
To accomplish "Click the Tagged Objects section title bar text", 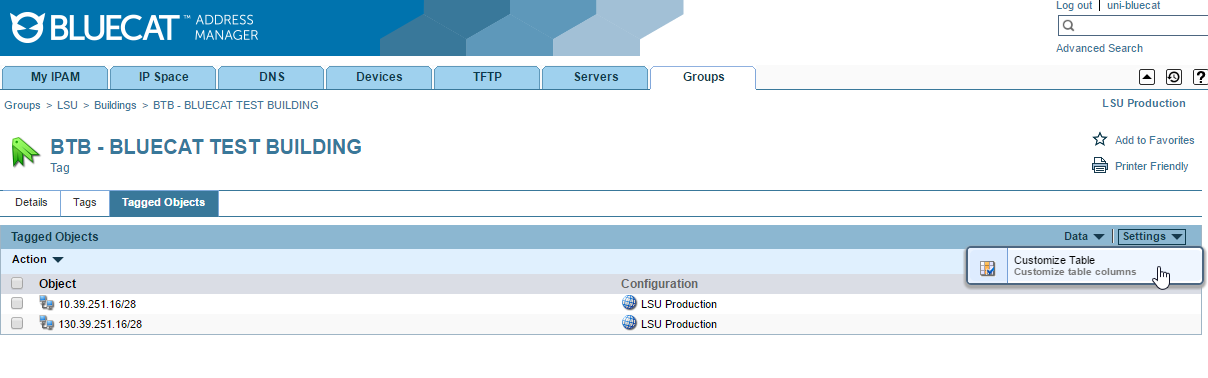I will coord(55,237).
